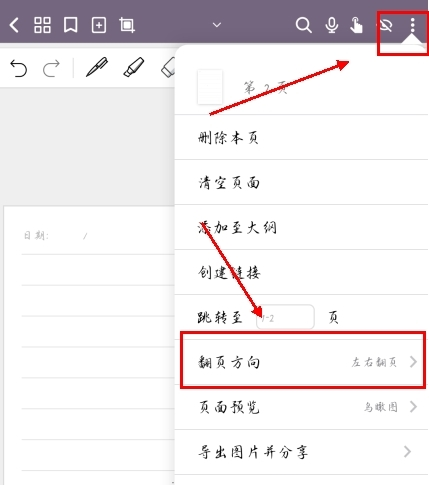Click the 跳转至 page number field
The height and width of the screenshot is (485, 429).
[x=285, y=317]
